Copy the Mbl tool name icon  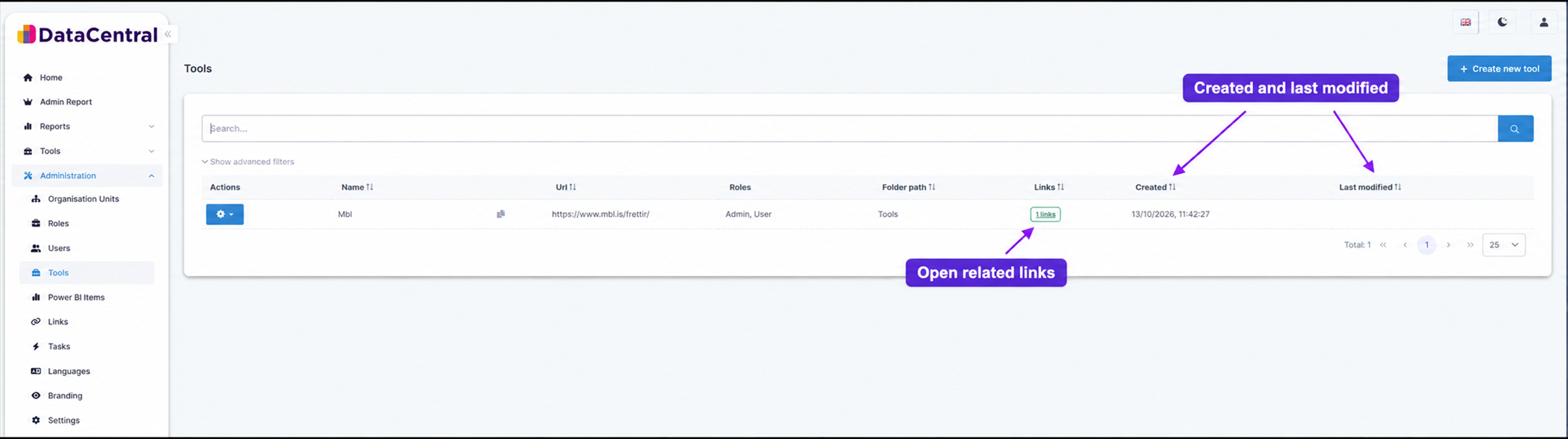[x=500, y=214]
